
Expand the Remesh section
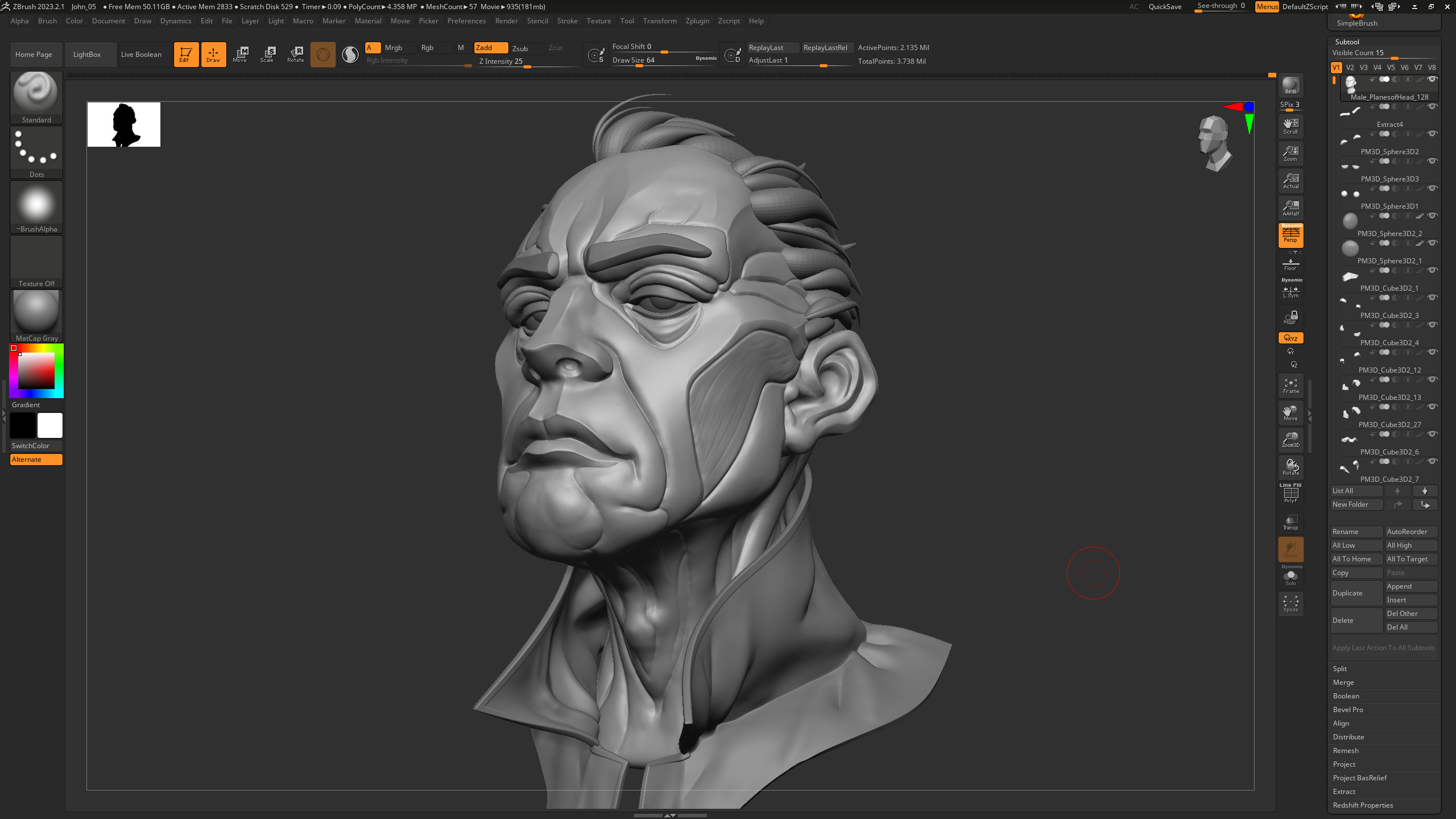tap(1346, 751)
